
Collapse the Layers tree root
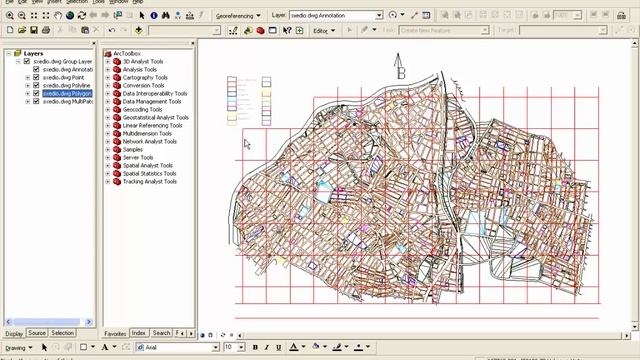[x=9, y=53]
